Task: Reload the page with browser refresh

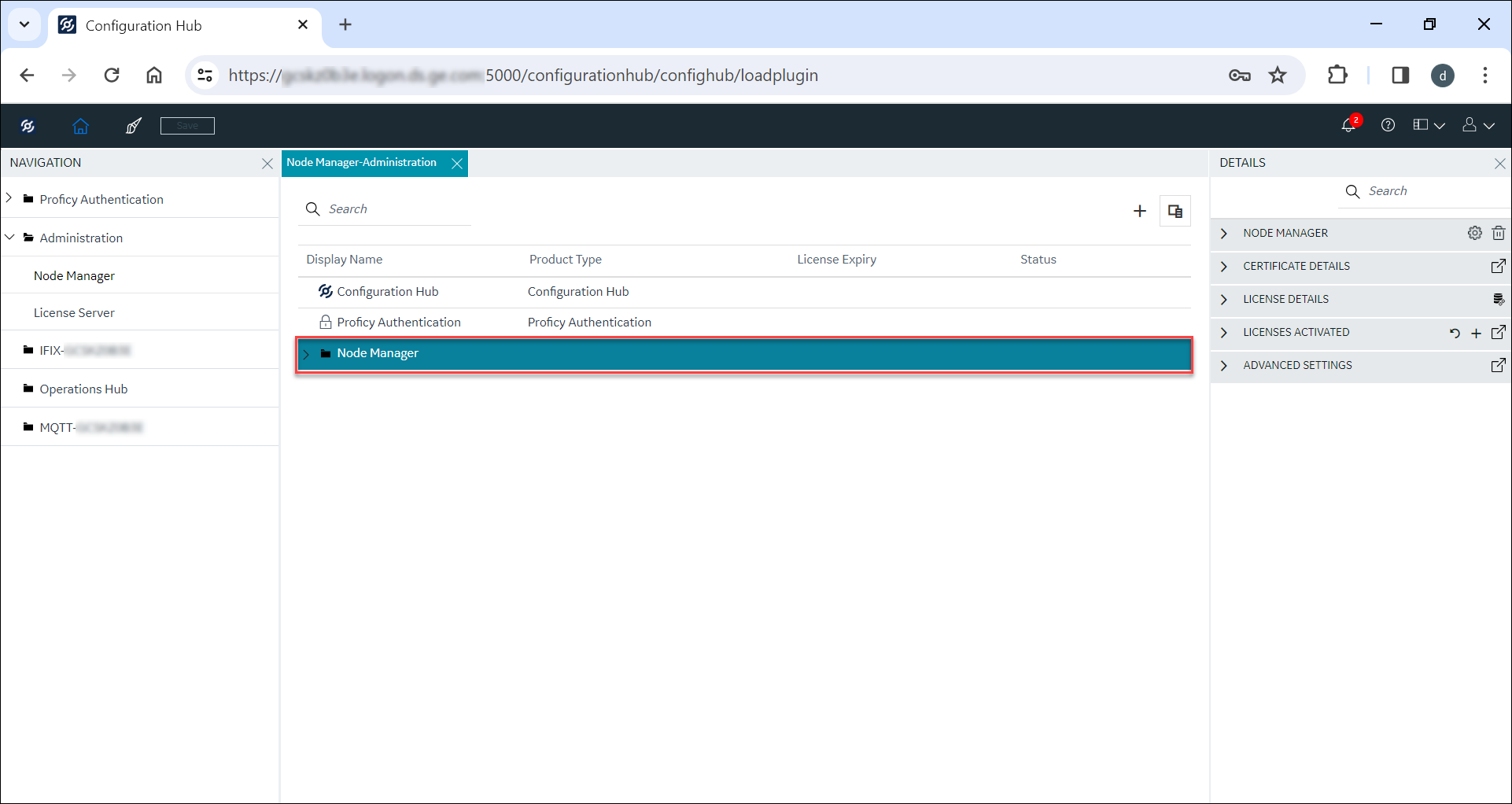Action: pos(112,76)
